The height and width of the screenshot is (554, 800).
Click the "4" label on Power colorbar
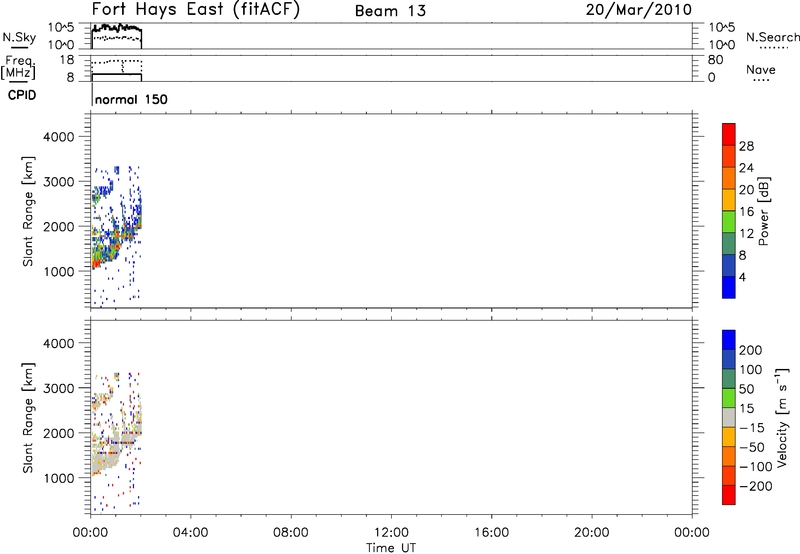742,277
